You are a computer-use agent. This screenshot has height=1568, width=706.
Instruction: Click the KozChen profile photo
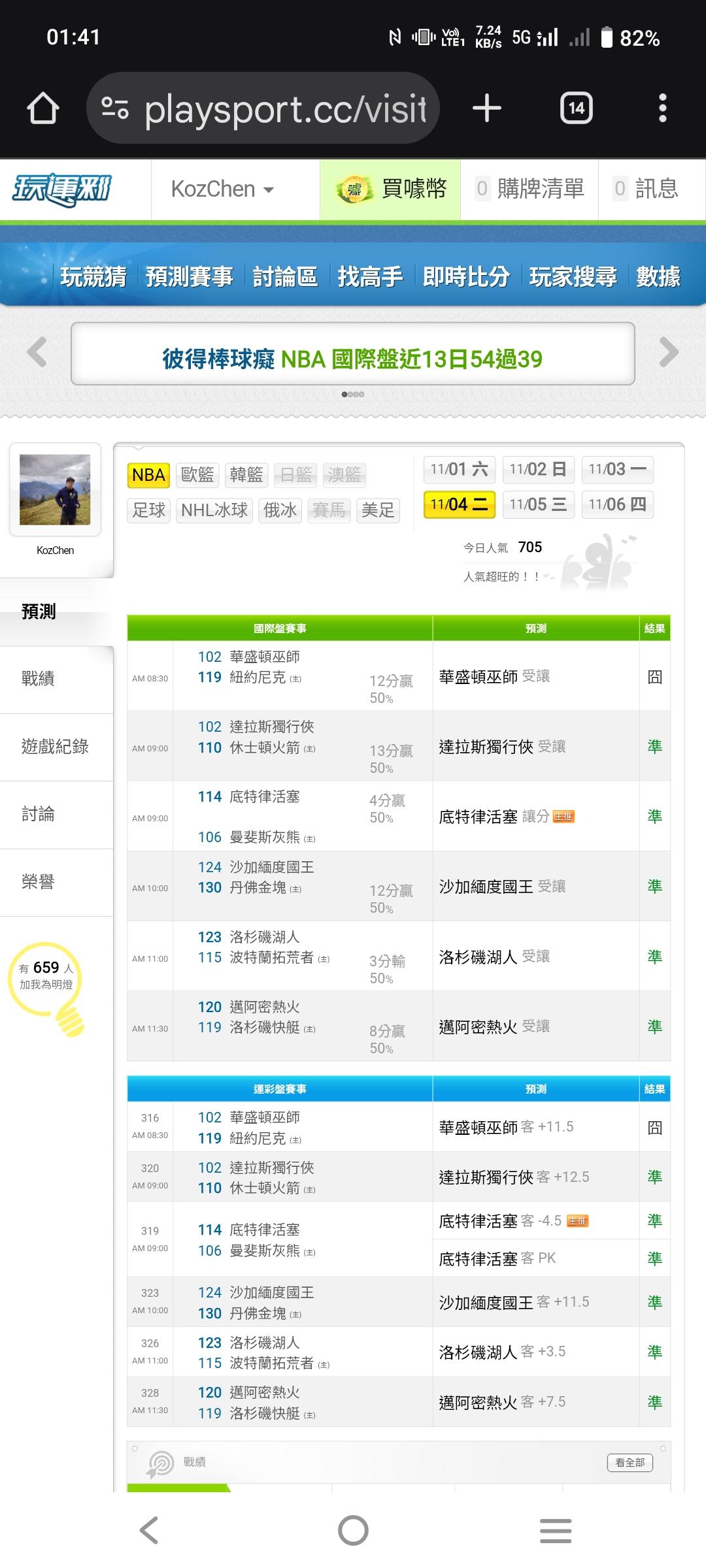coord(55,490)
